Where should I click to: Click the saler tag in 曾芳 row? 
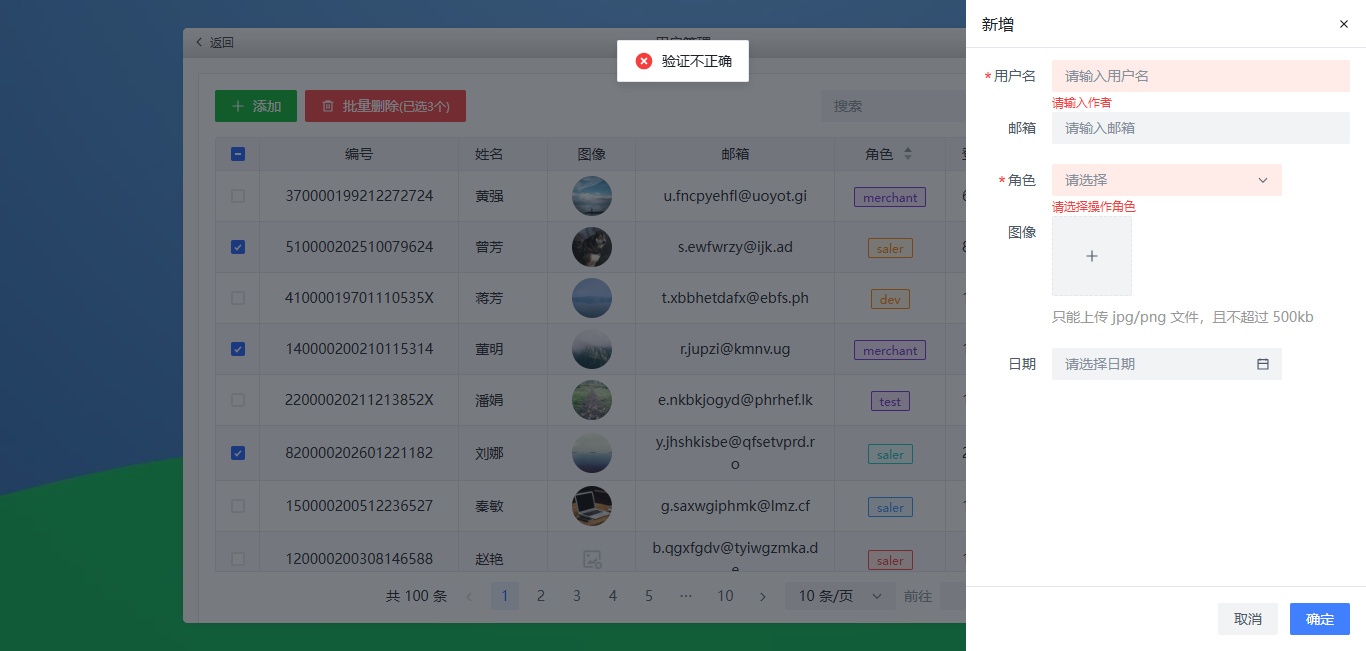(890, 248)
